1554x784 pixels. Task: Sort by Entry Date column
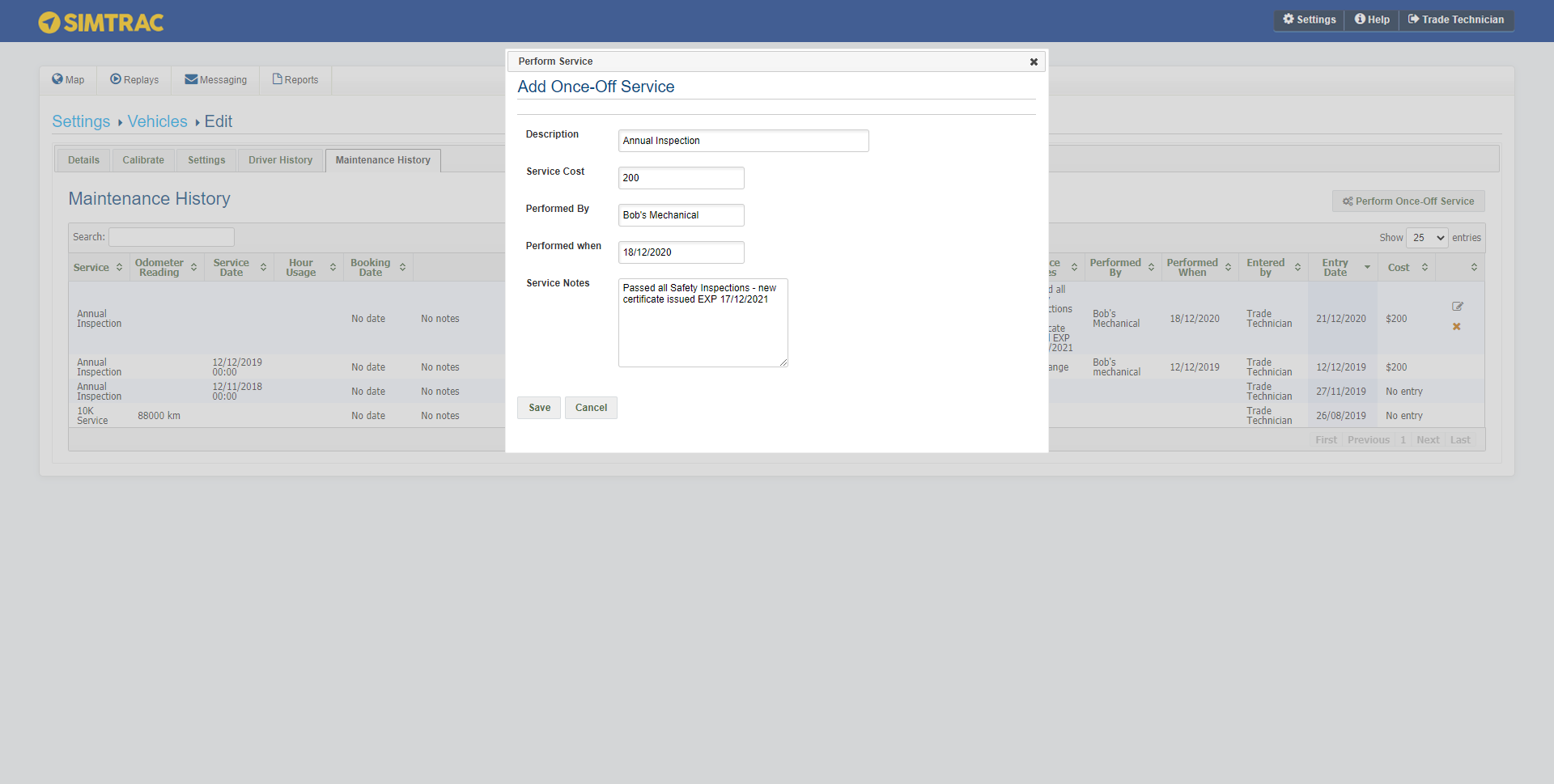1343,268
